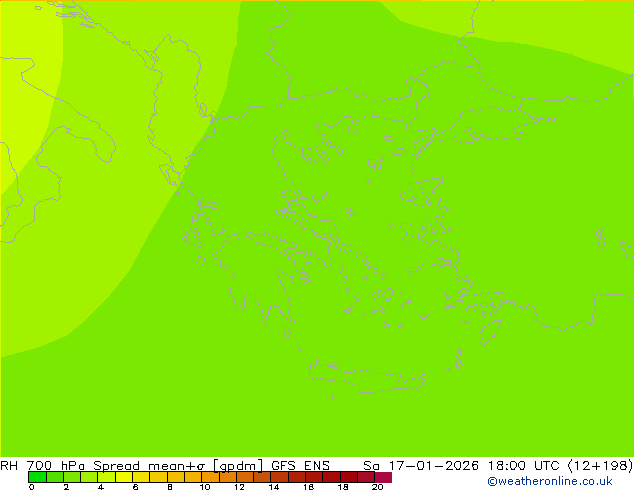Click the legend tick label '20'
This screenshot has height=490, width=634.
377,487
